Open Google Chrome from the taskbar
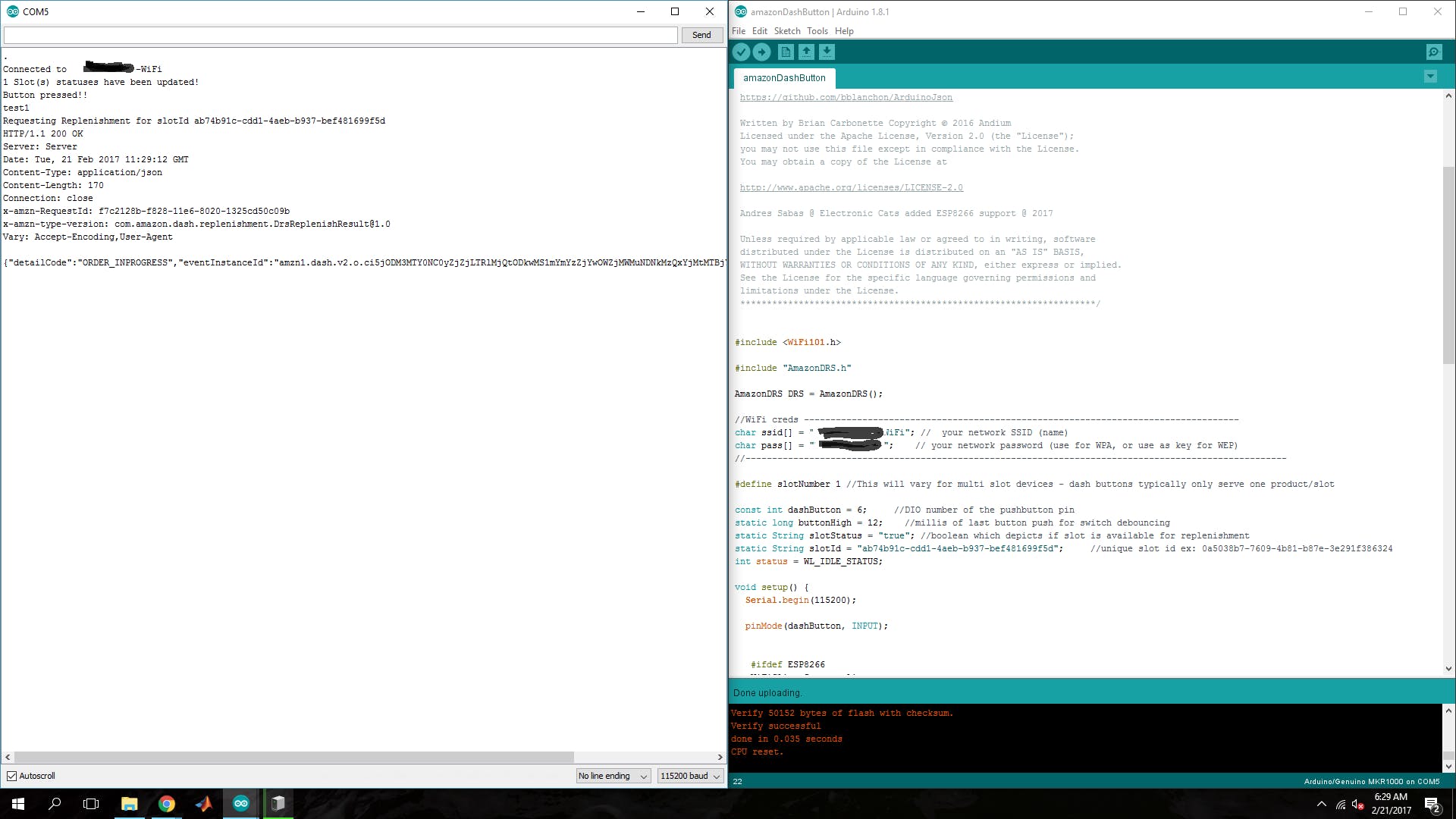This screenshot has height=819, width=1456. tap(166, 804)
